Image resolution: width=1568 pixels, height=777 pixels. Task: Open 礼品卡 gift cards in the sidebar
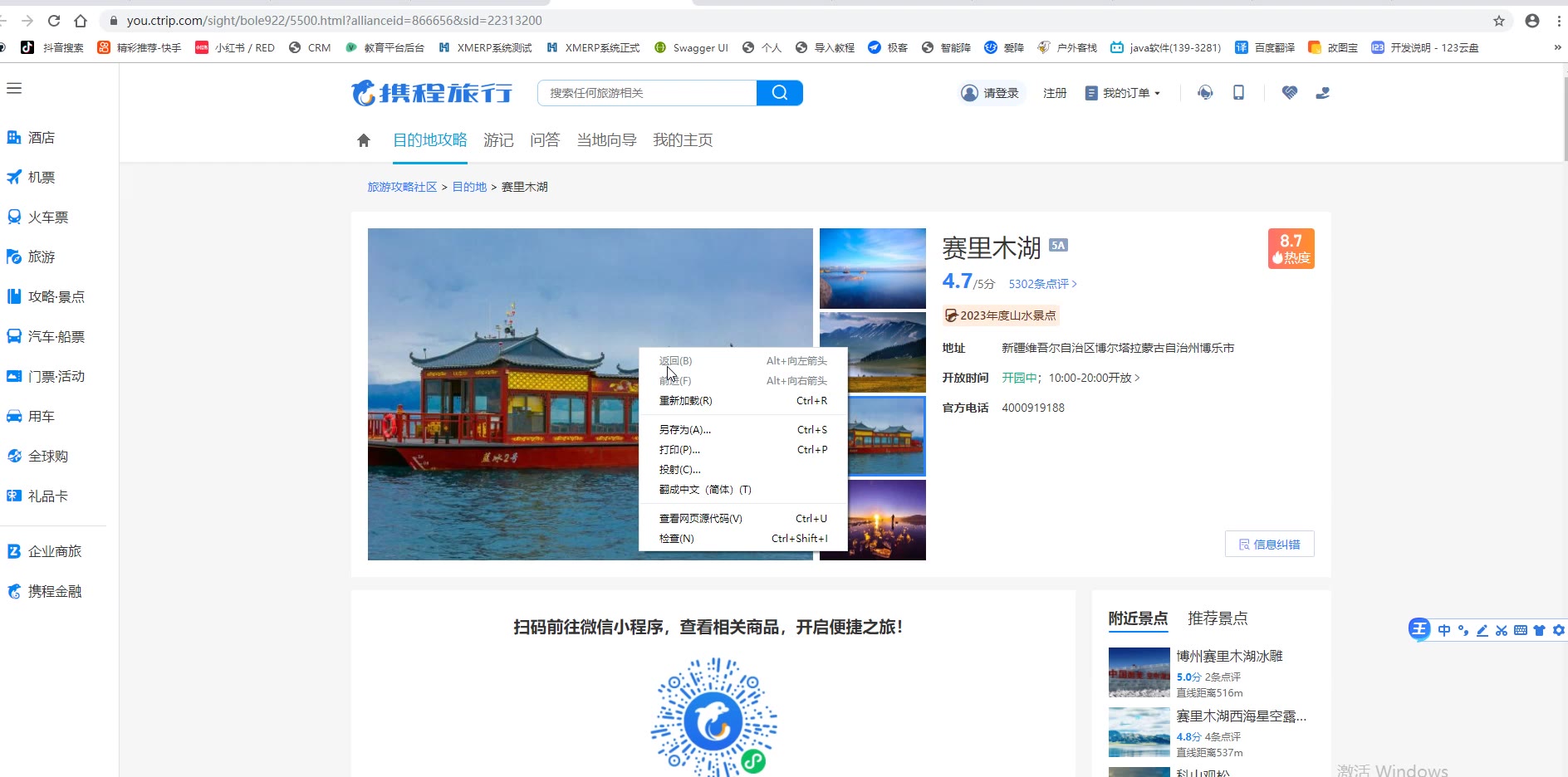click(38, 496)
